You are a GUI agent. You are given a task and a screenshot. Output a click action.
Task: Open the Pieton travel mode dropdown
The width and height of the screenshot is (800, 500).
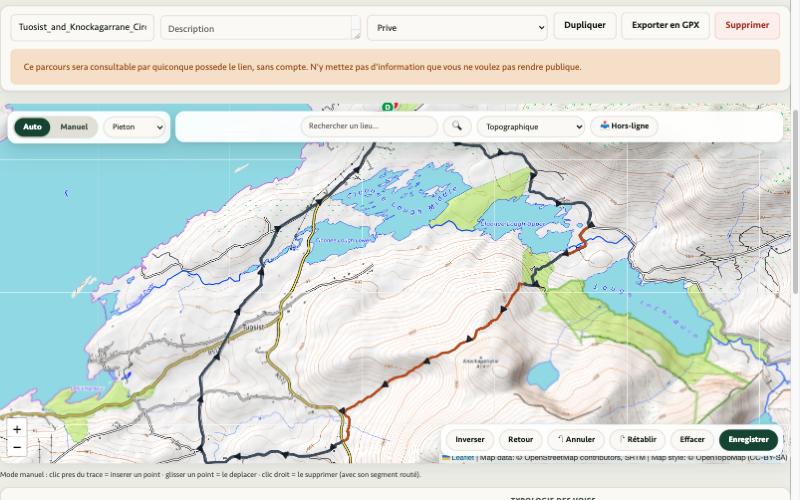tap(135, 127)
